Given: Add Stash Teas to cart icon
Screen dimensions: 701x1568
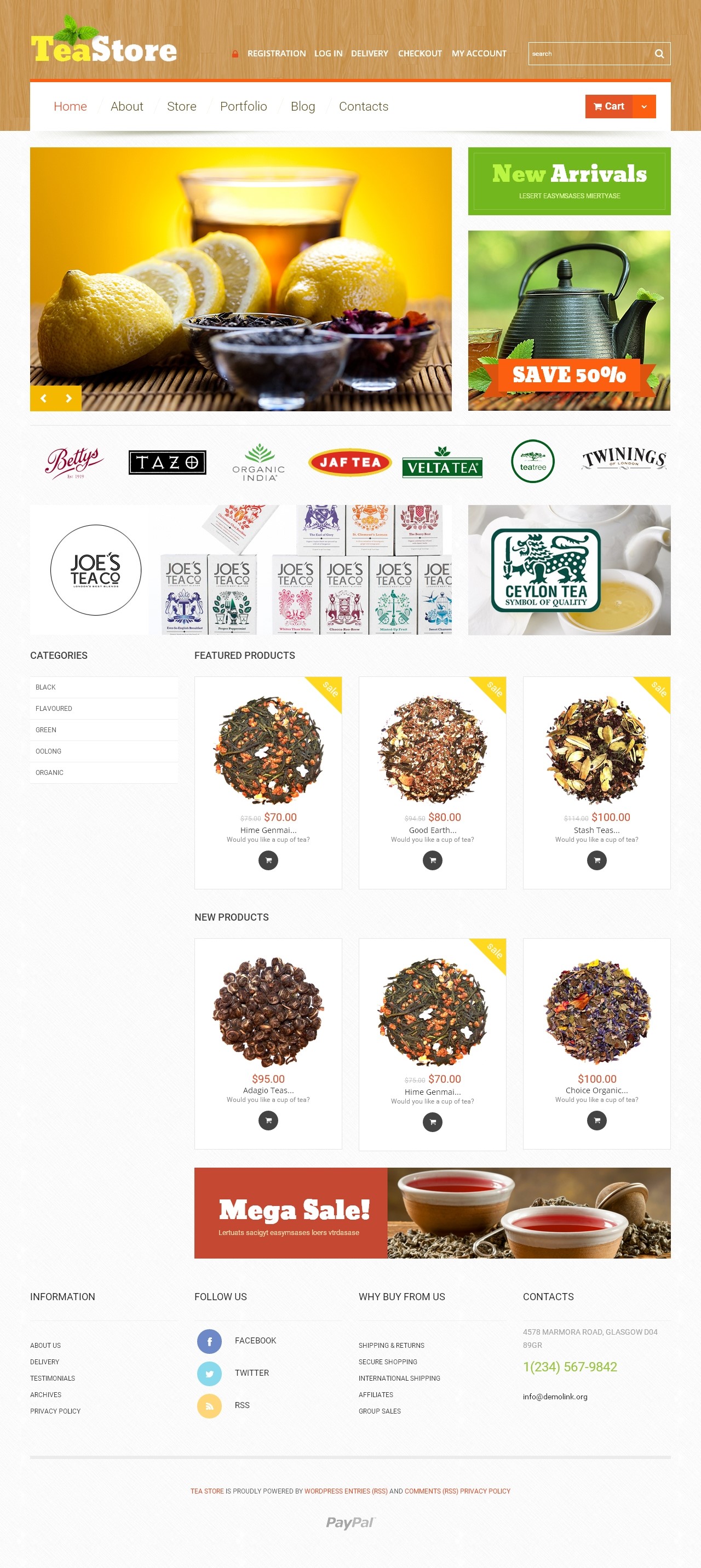Looking at the screenshot, I should tap(597, 860).
